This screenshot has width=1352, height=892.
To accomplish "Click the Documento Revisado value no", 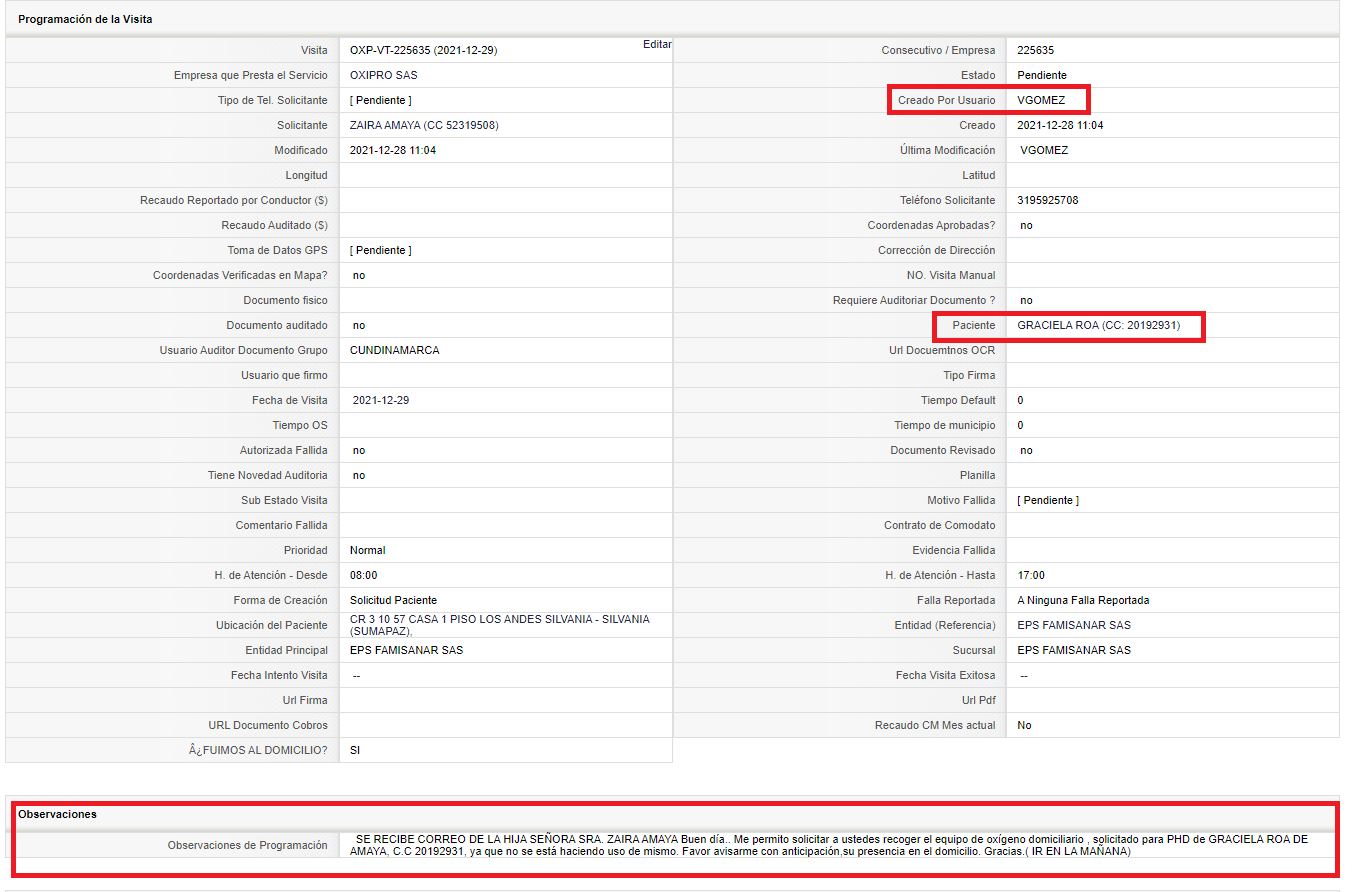I will pos(1026,450).
